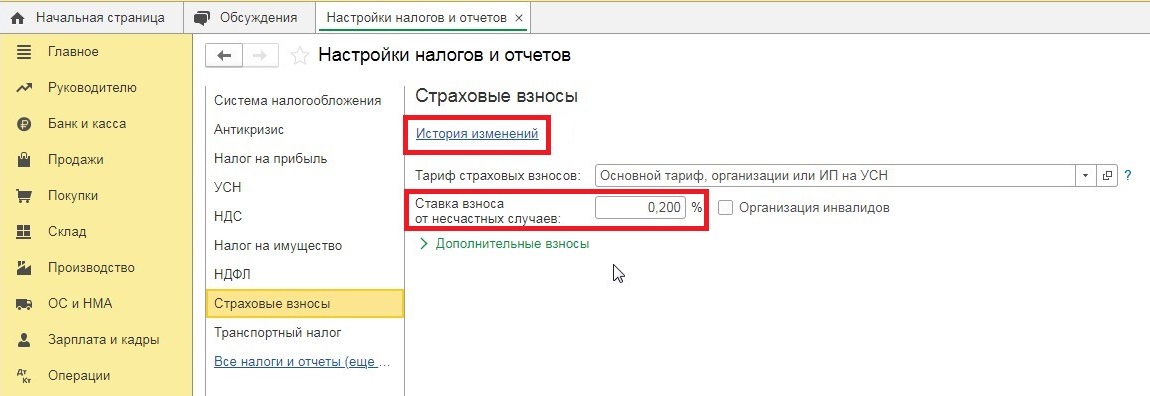The image size is (1150, 396).
Task: Click the grid icon for Склад
Action: [24, 232]
